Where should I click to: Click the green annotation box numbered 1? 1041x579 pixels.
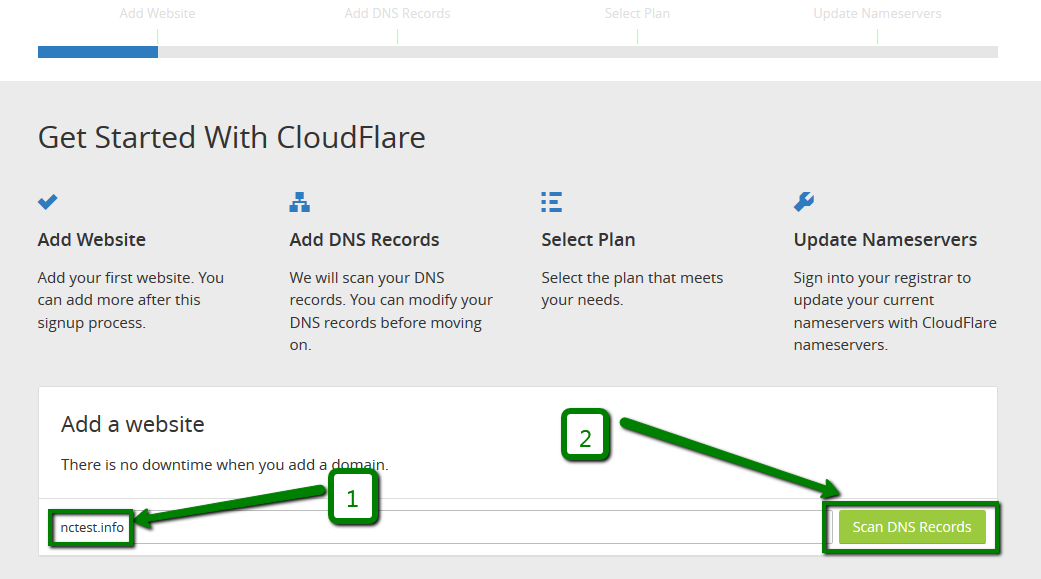click(352, 498)
